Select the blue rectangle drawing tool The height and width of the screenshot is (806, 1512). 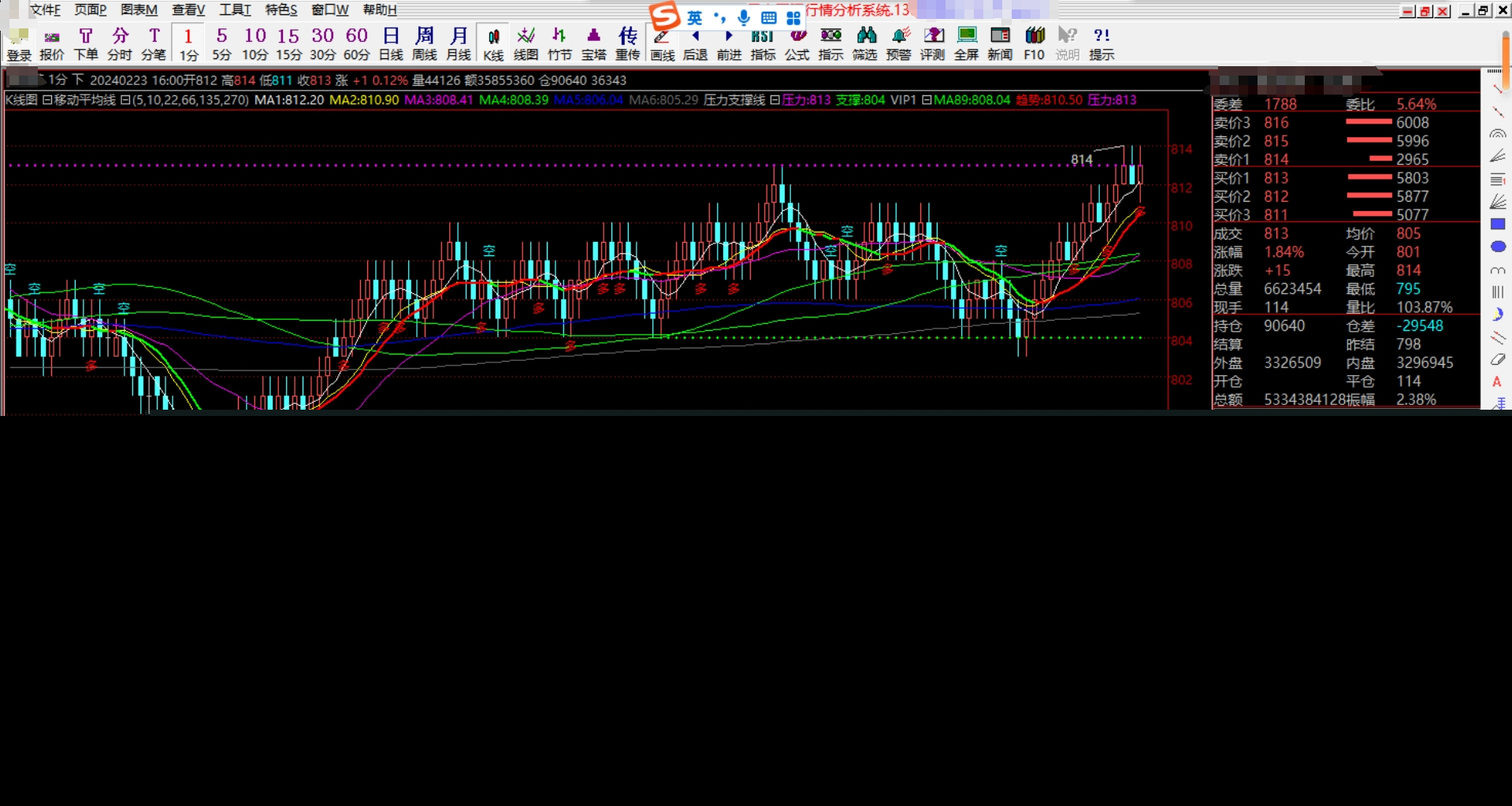(x=1498, y=225)
